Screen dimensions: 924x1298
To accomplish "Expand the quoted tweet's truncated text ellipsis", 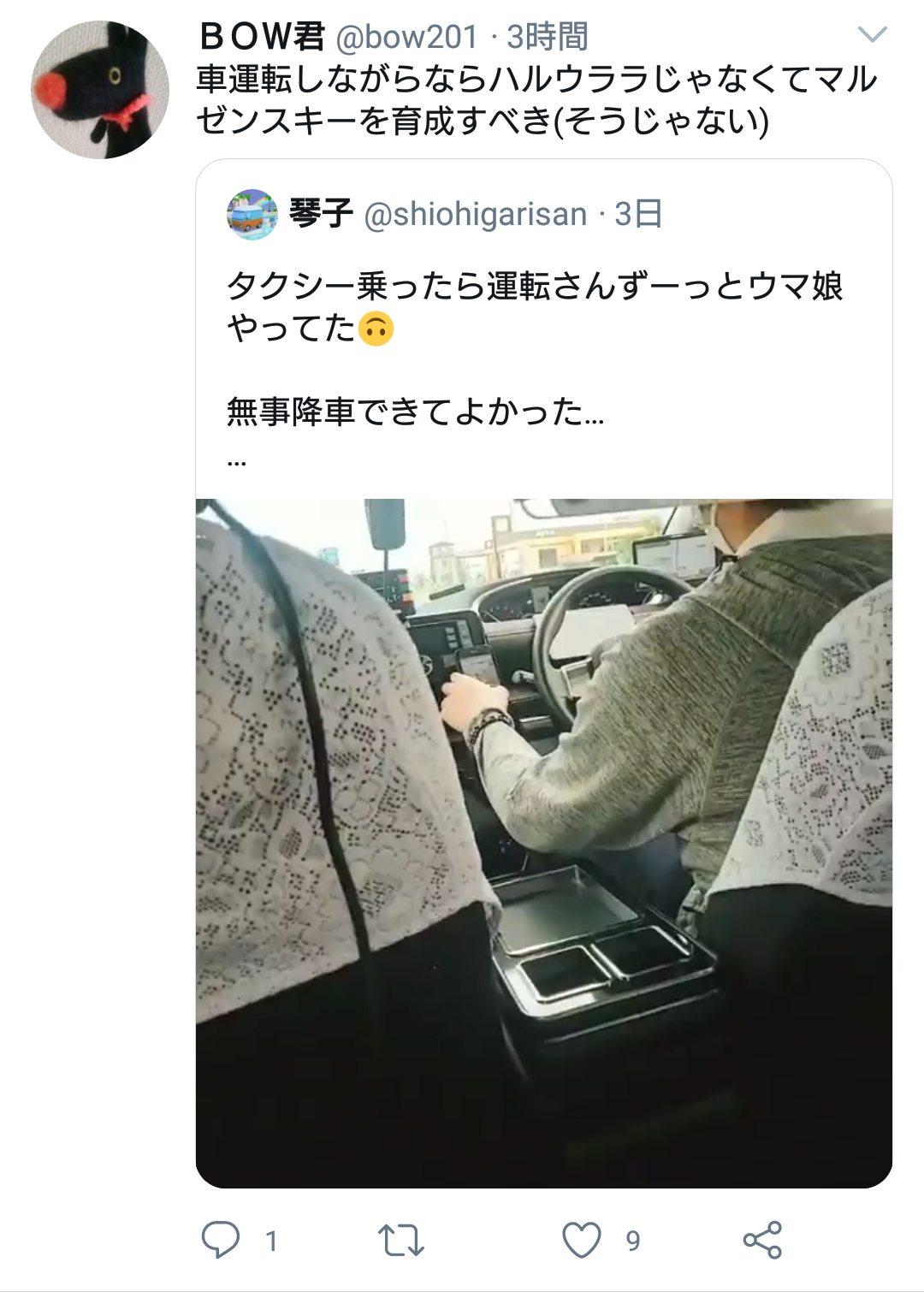I will [237, 463].
